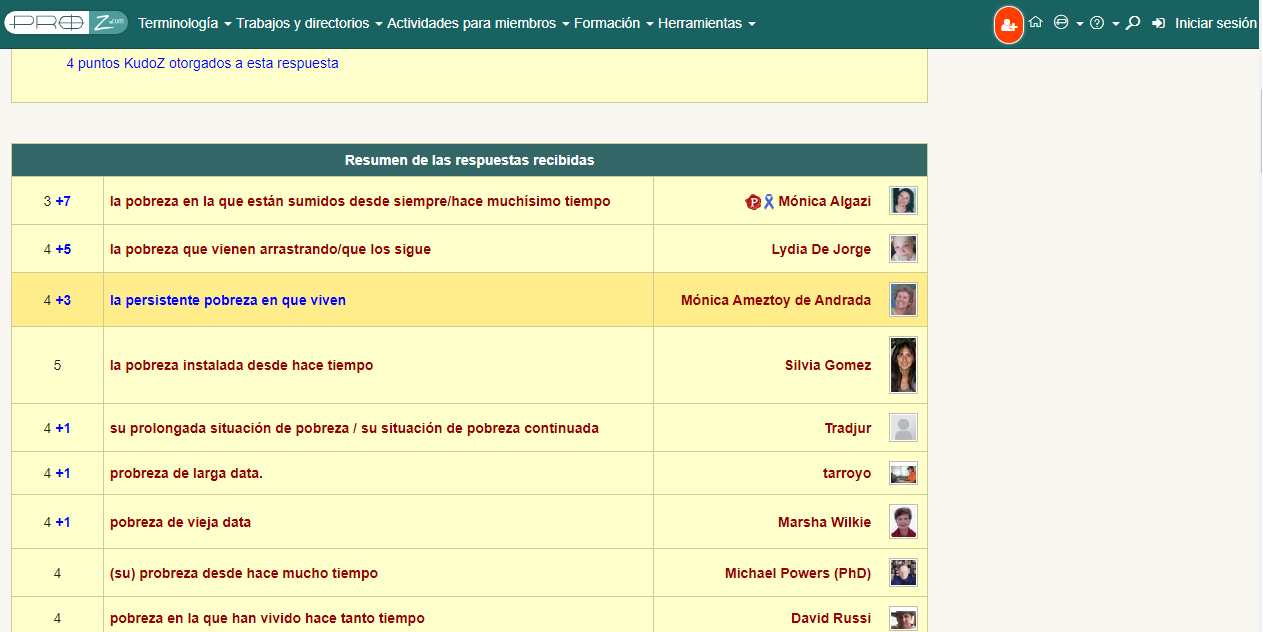
Task: Open Silvia Gomez's profile photo
Action: pos(903,365)
